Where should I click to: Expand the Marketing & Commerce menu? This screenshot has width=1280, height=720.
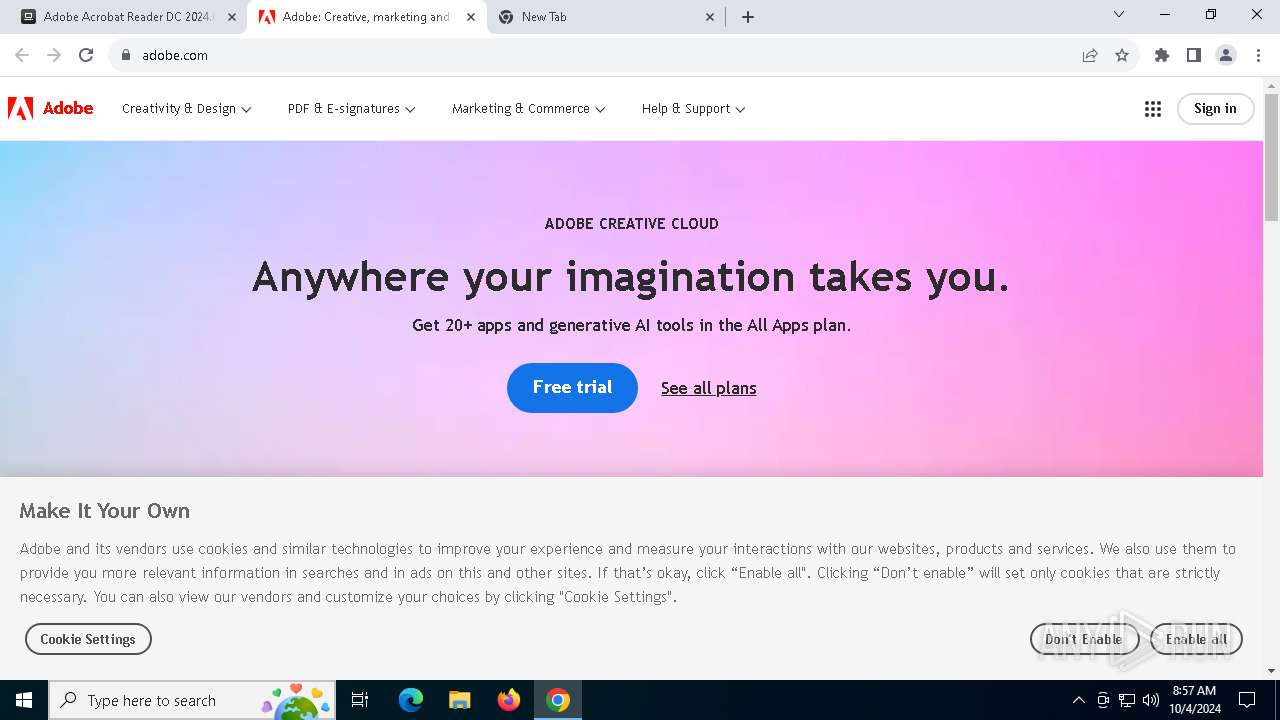click(x=528, y=109)
